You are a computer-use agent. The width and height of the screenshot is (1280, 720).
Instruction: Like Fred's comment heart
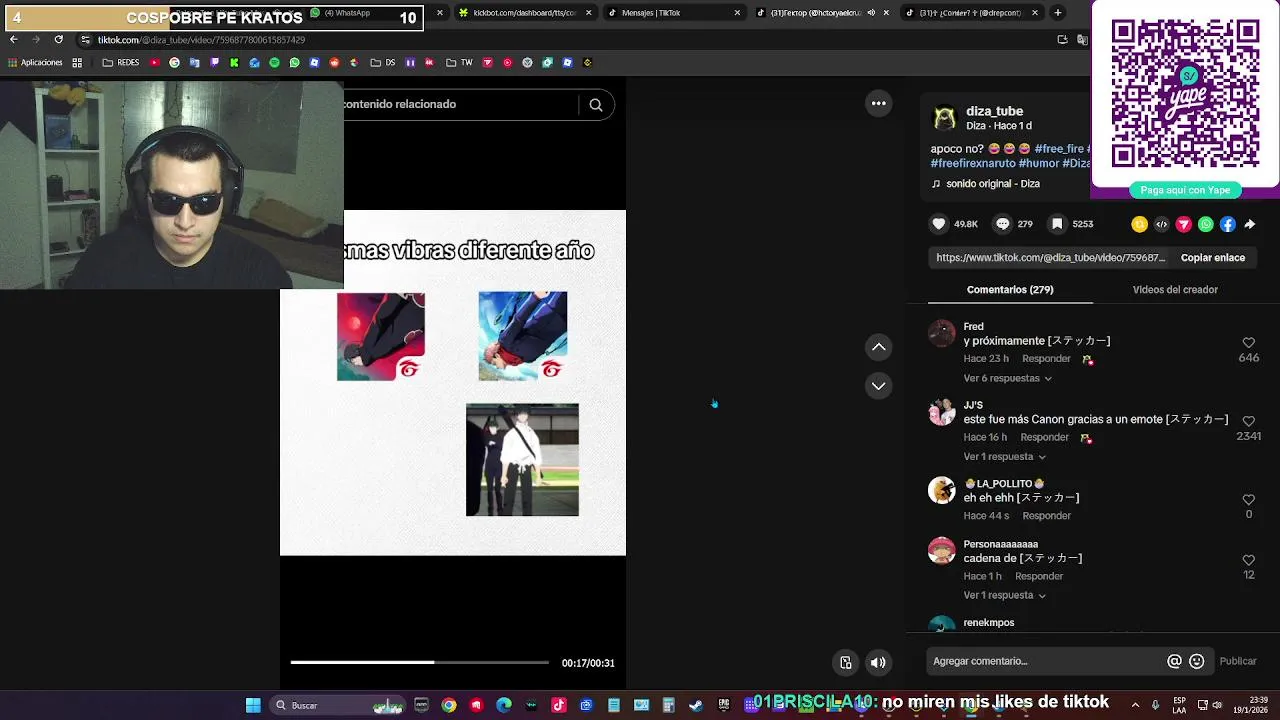tap(1248, 343)
